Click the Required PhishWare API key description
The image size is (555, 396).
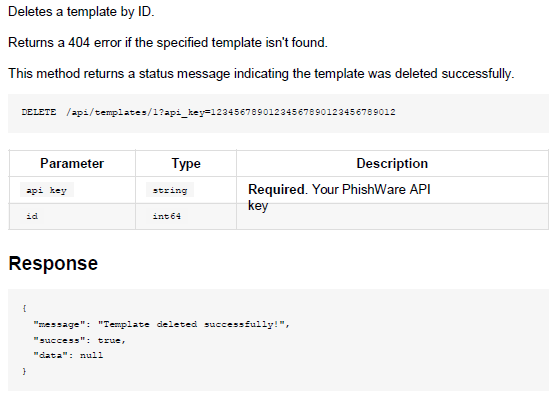tap(339, 197)
